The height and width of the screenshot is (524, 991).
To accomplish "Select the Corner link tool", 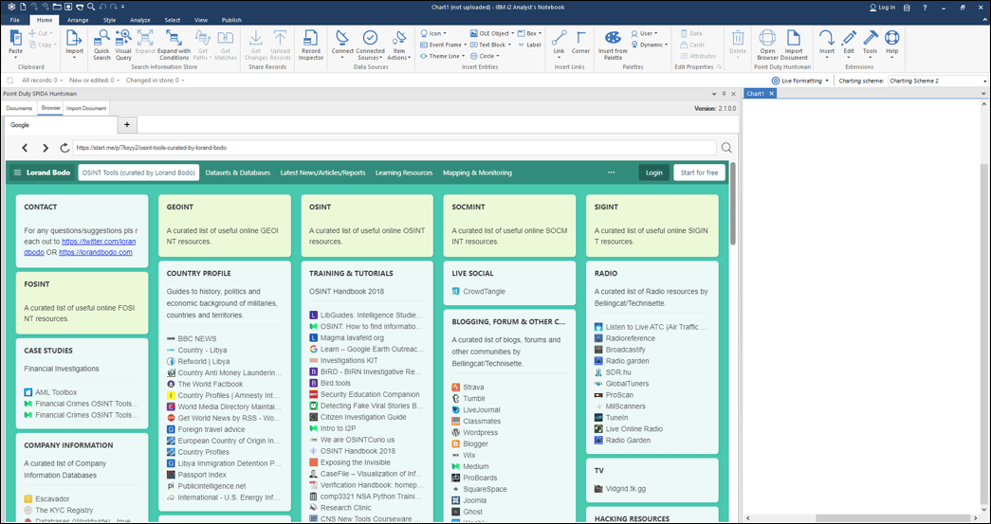I will 581,42.
